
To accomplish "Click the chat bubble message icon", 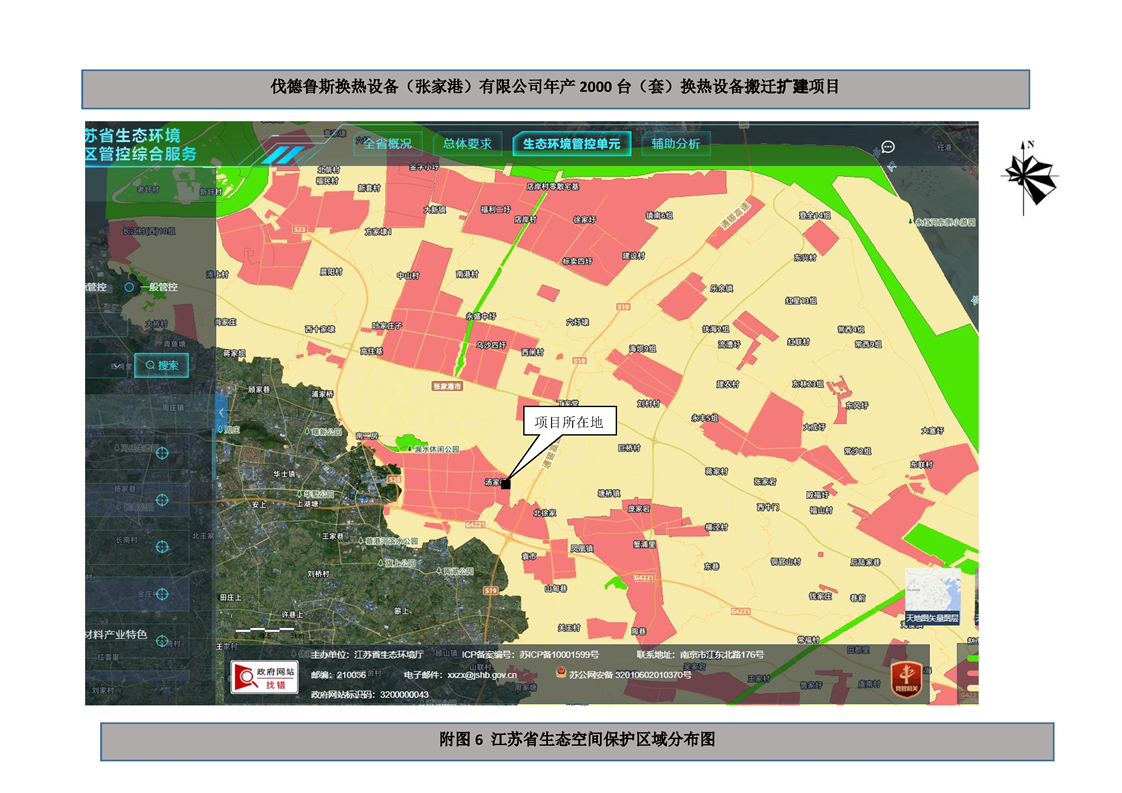I will [x=887, y=147].
